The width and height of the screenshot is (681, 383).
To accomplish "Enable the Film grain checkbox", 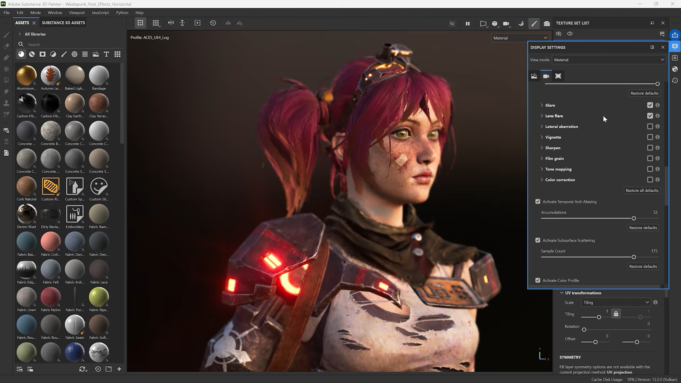I will [650, 158].
